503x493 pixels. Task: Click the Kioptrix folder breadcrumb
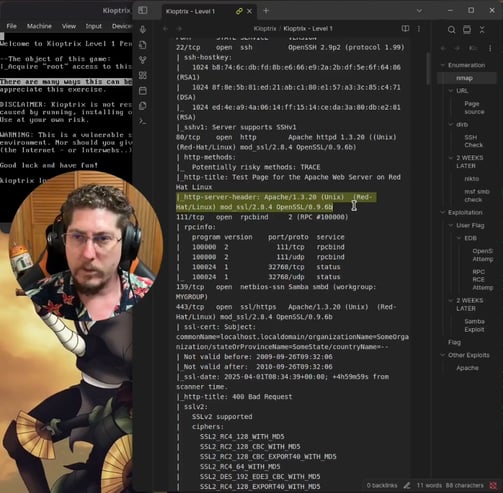click(265, 29)
